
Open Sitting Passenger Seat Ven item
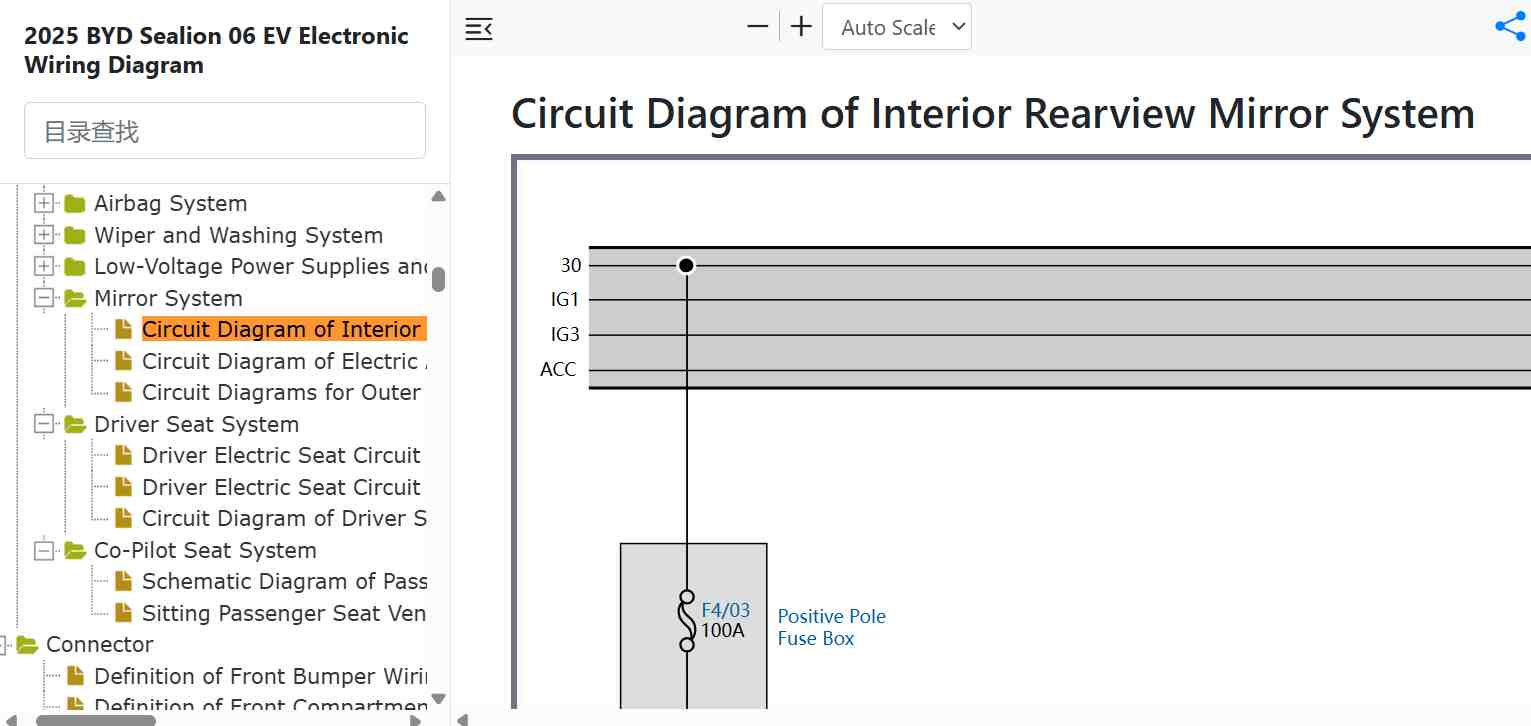(x=283, y=613)
